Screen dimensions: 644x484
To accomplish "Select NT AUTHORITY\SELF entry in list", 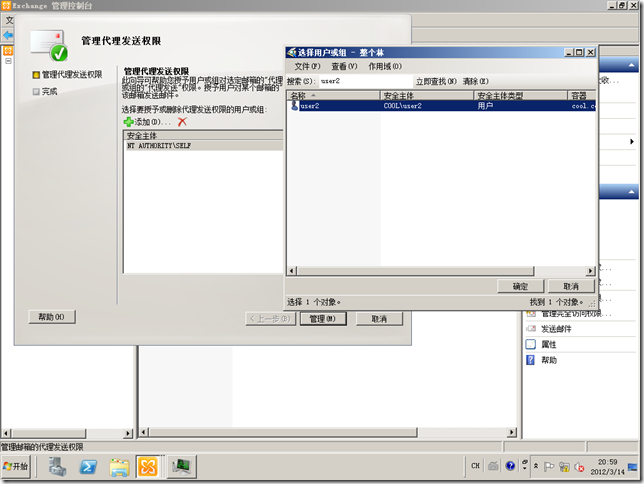I will [x=158, y=146].
